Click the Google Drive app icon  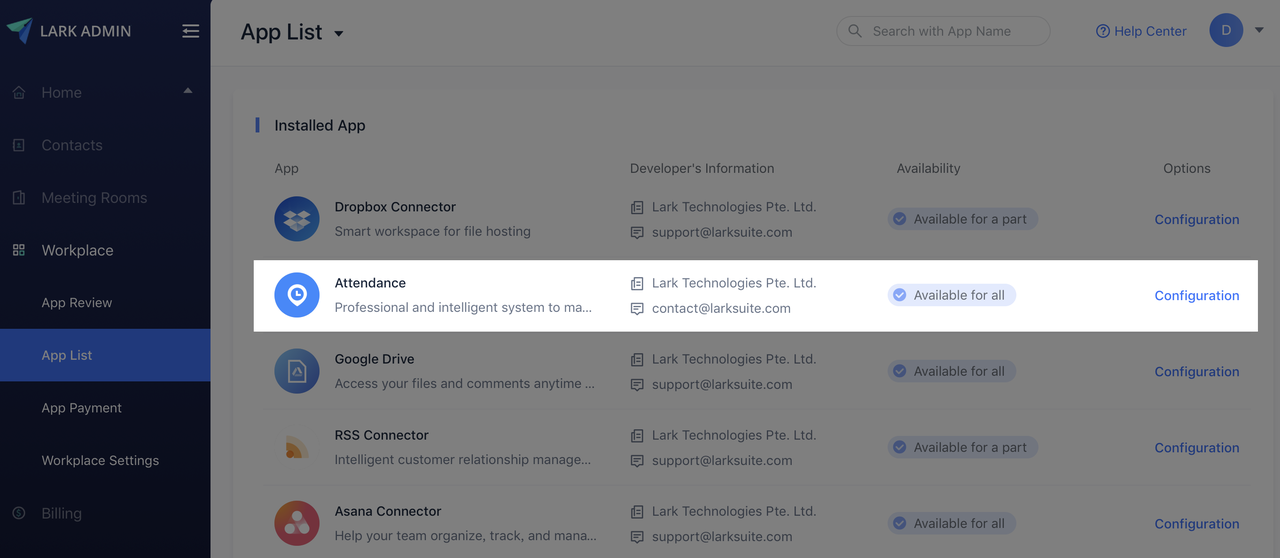(x=297, y=371)
